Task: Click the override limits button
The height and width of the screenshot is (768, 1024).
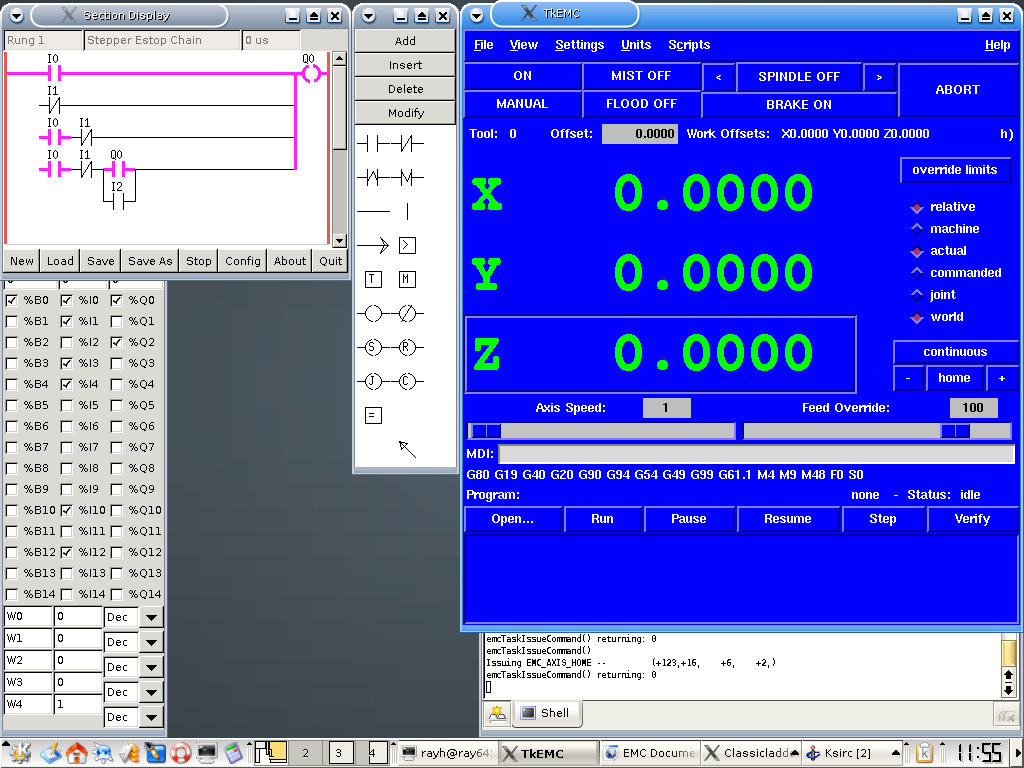Action: pyautogui.click(x=955, y=170)
